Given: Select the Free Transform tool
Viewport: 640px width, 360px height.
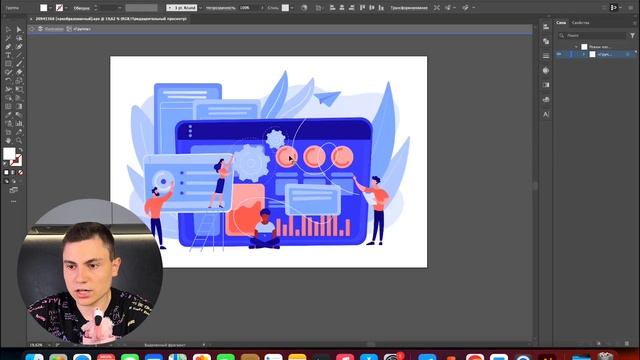Looking at the screenshot, I should (19, 89).
